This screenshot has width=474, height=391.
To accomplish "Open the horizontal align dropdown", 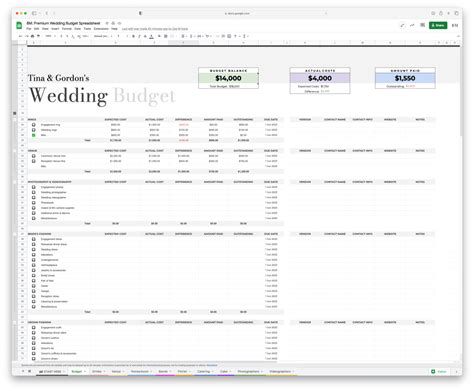I will pyautogui.click(x=183, y=36).
